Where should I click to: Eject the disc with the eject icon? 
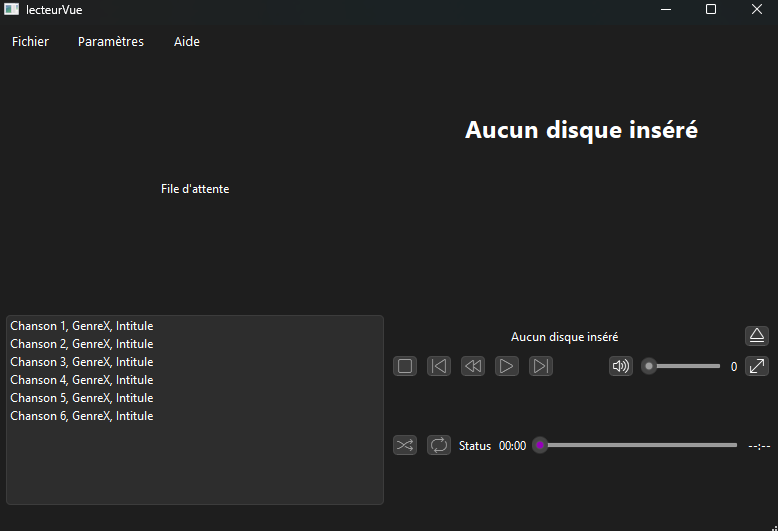point(757,336)
